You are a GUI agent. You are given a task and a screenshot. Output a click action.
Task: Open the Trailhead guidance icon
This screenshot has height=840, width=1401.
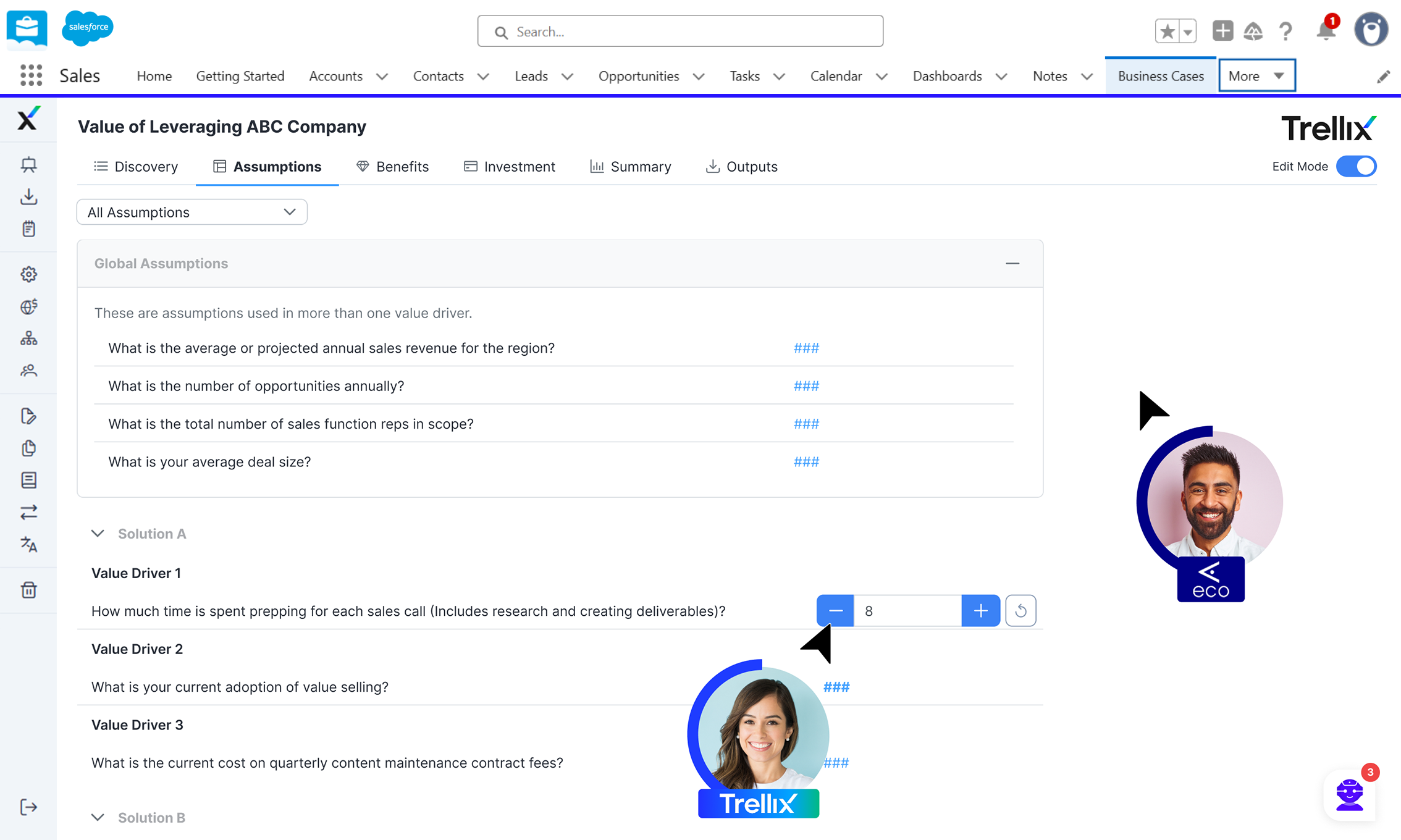point(1253,31)
